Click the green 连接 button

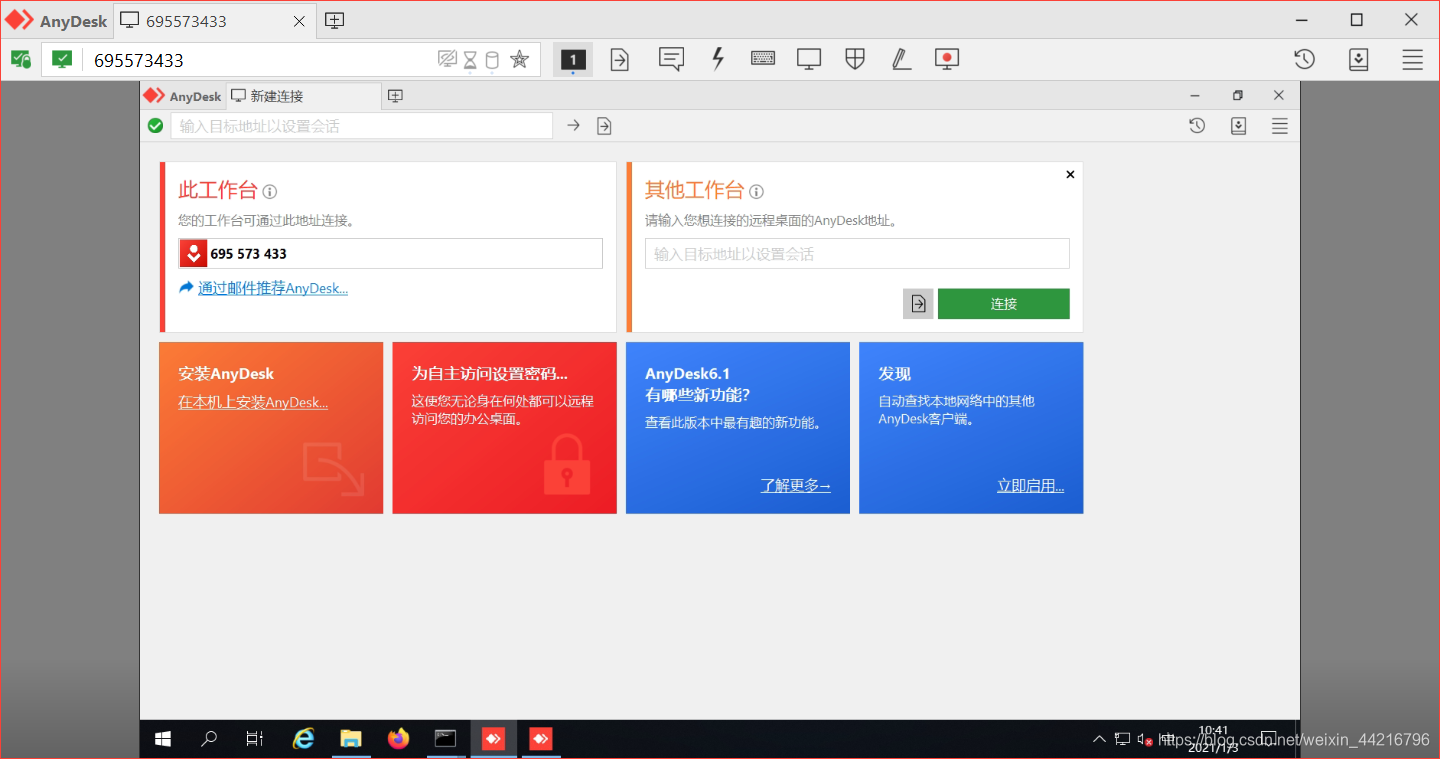coord(1003,304)
